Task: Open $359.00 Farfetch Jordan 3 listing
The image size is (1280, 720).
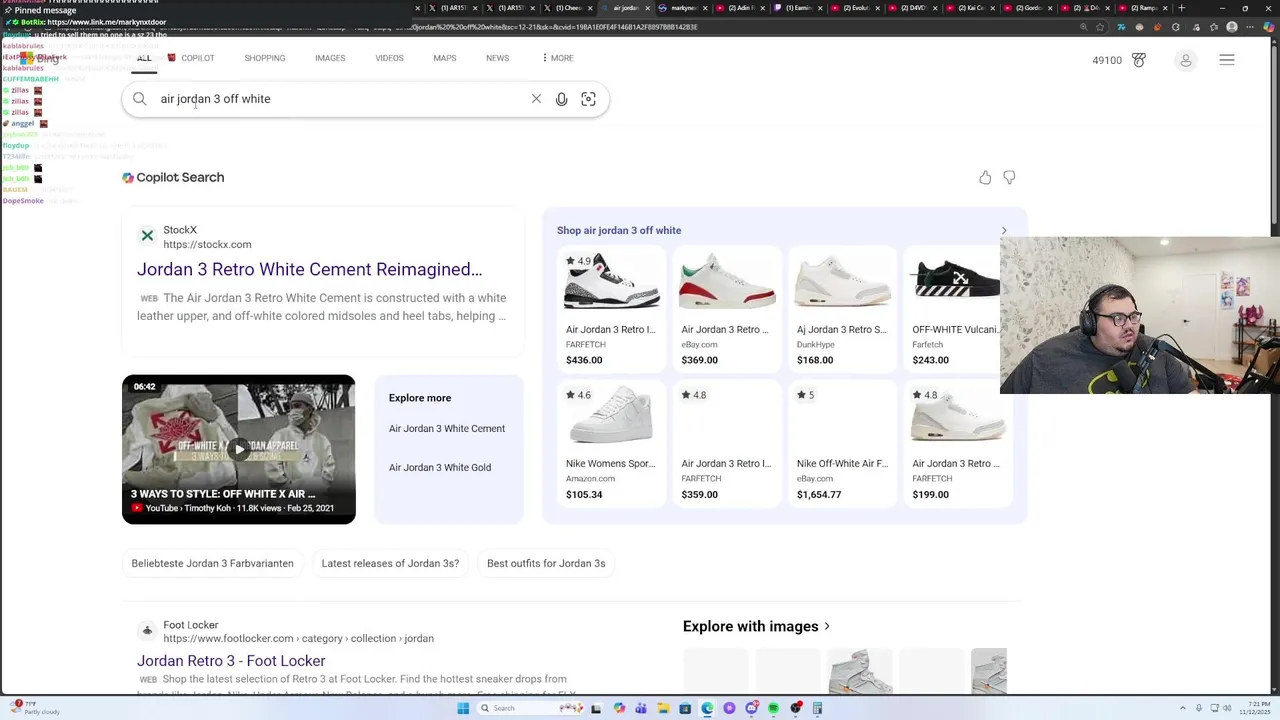Action: click(726, 444)
